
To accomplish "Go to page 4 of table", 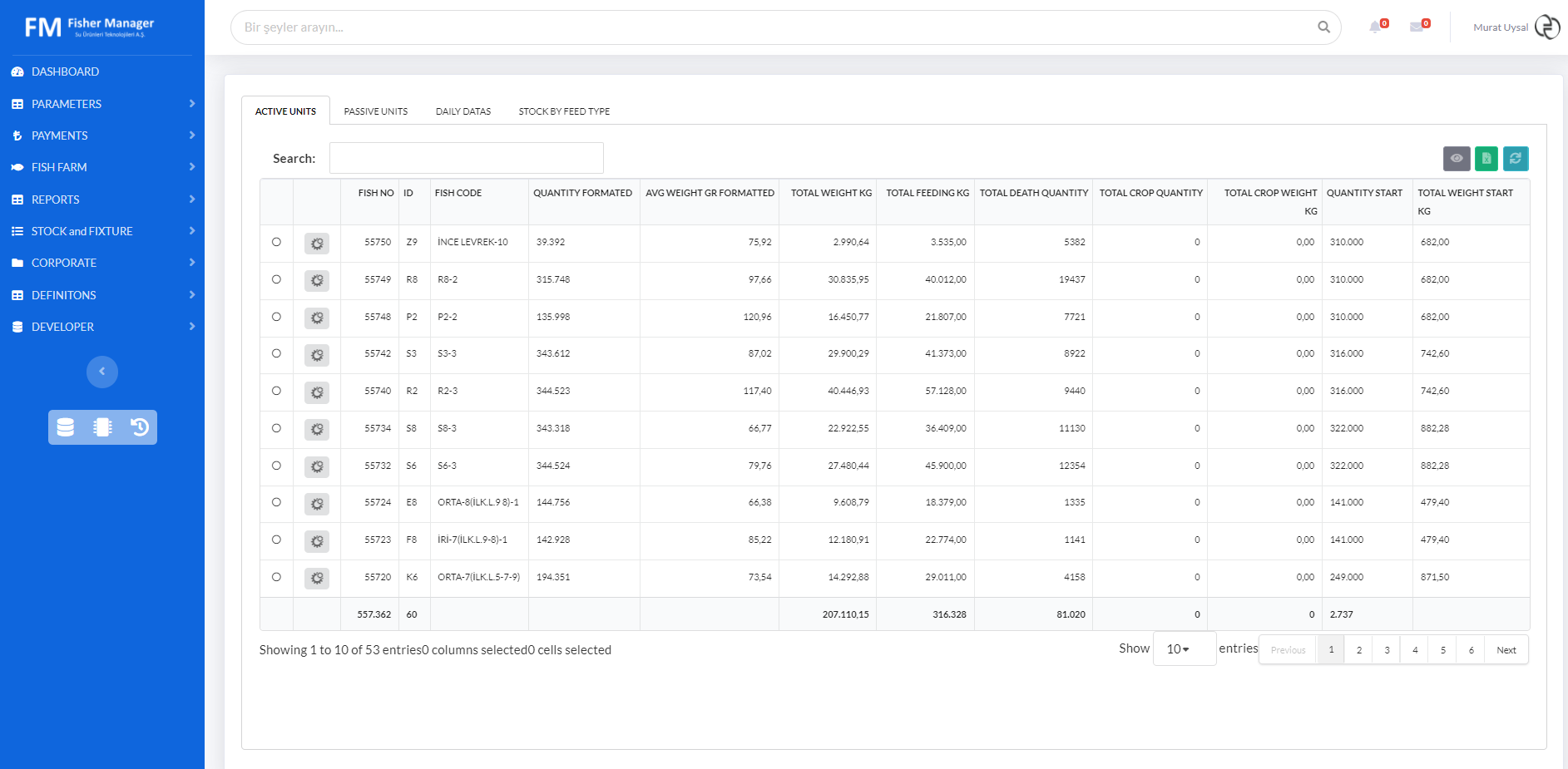I will [x=1415, y=650].
